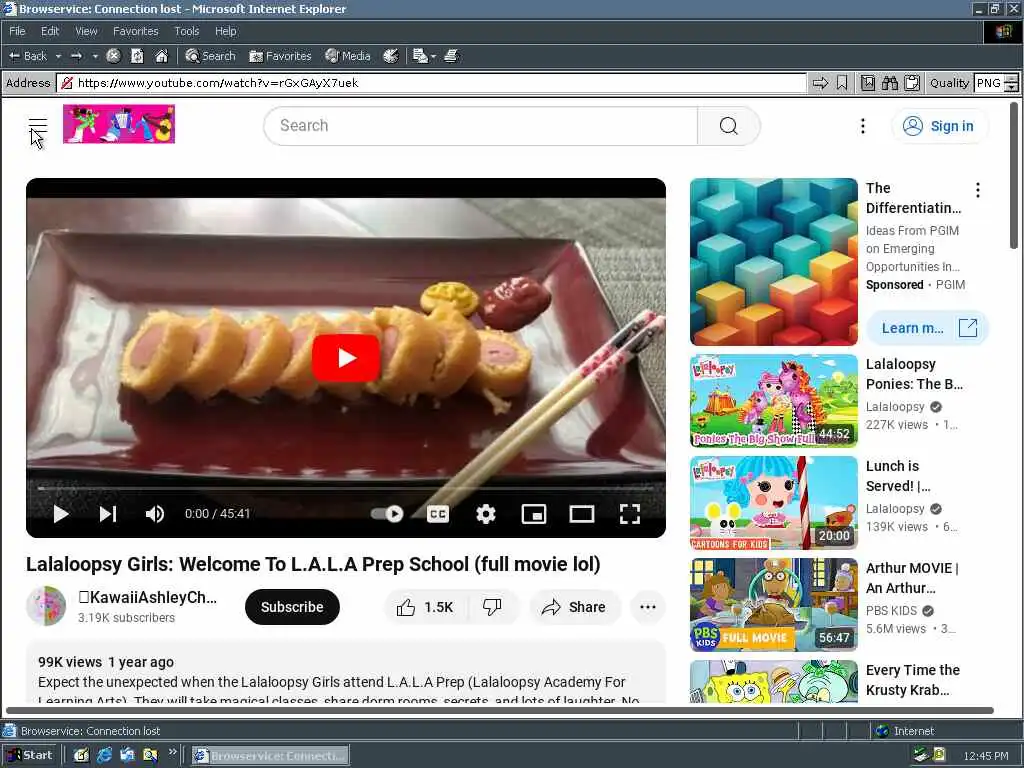Viewport: 1024px width, 768px height.
Task: Open sponsored ad options three-dot menu
Action: pyautogui.click(x=978, y=190)
